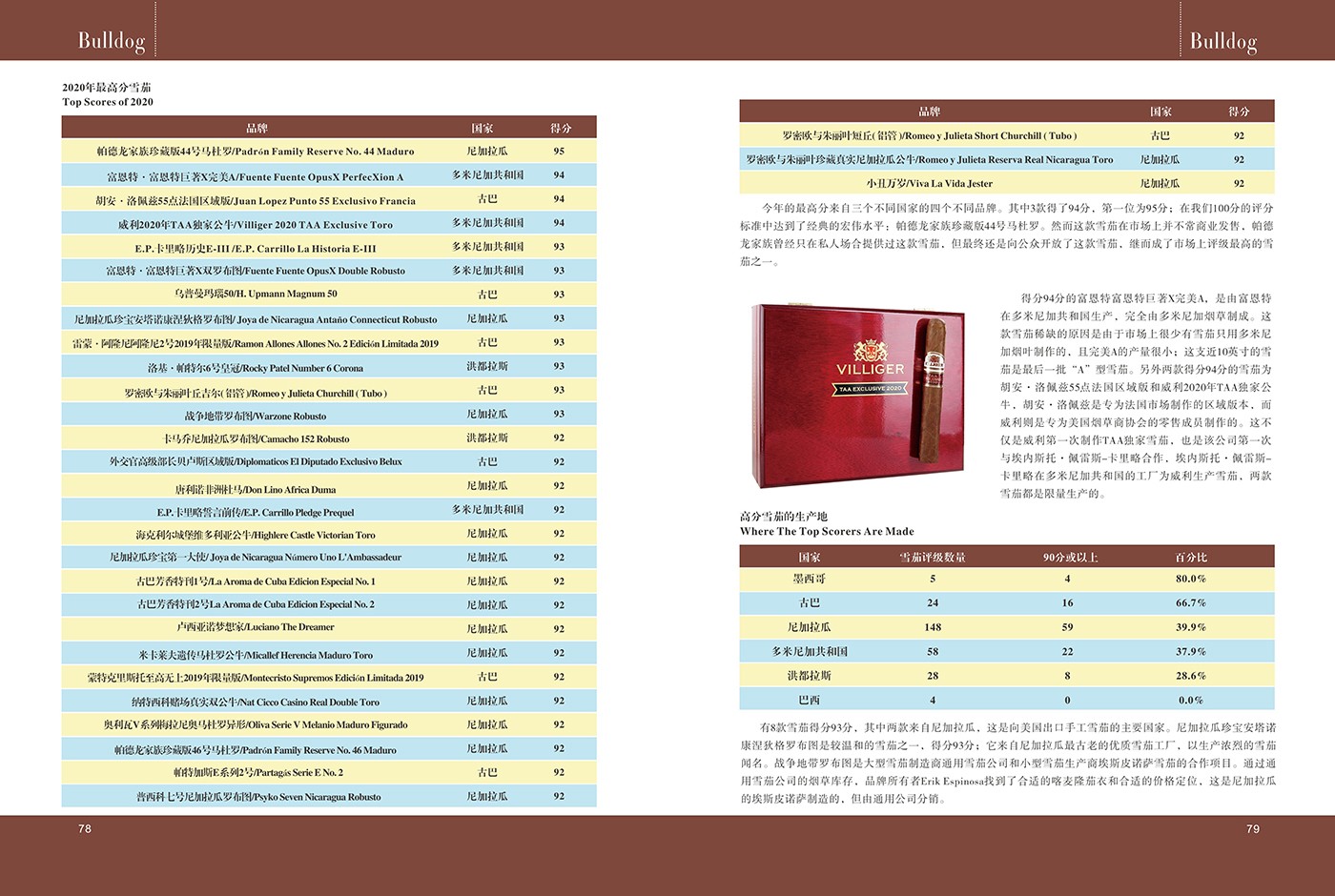Click the Villiger 2020 TAA Exclusive Toro row
This screenshot has height=896, width=1335.
(x=329, y=224)
